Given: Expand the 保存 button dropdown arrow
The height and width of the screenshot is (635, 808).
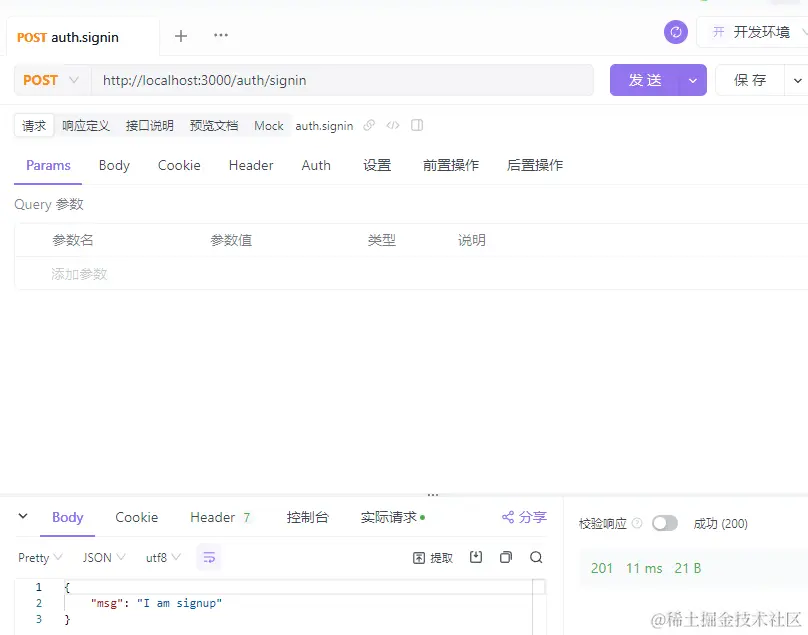Looking at the screenshot, I should pyautogui.click(x=797, y=80).
